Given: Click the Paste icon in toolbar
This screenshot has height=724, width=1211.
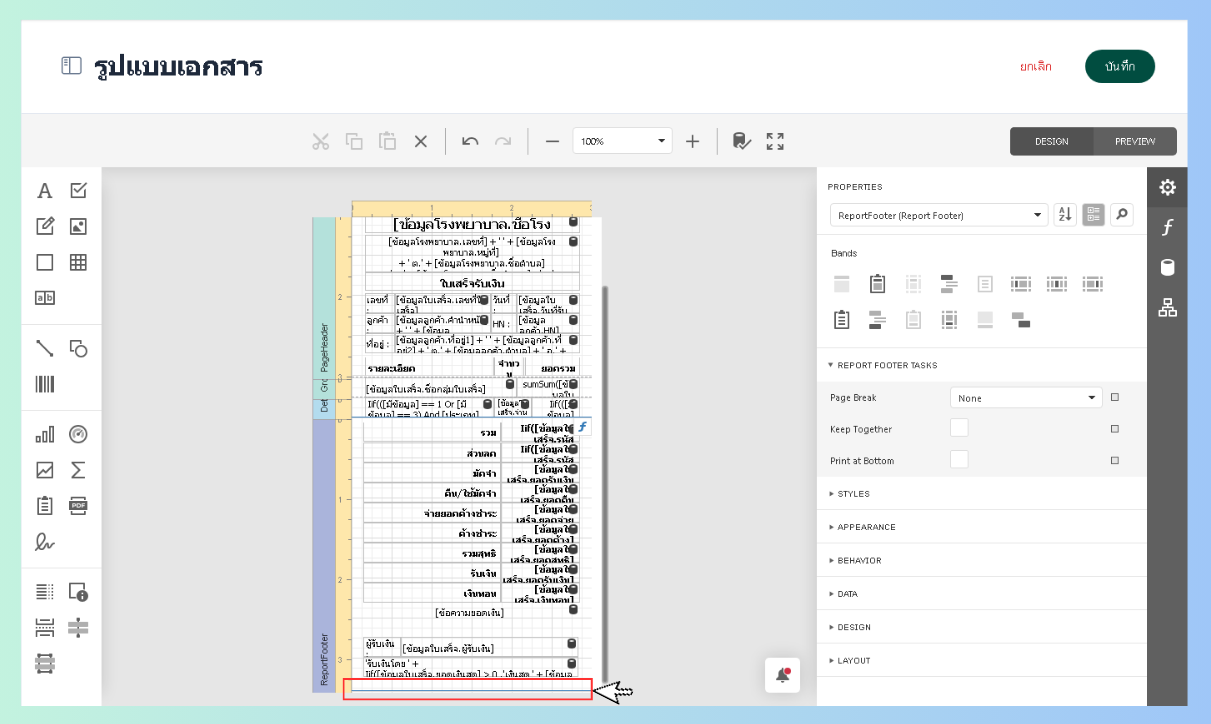Looking at the screenshot, I should tap(388, 141).
